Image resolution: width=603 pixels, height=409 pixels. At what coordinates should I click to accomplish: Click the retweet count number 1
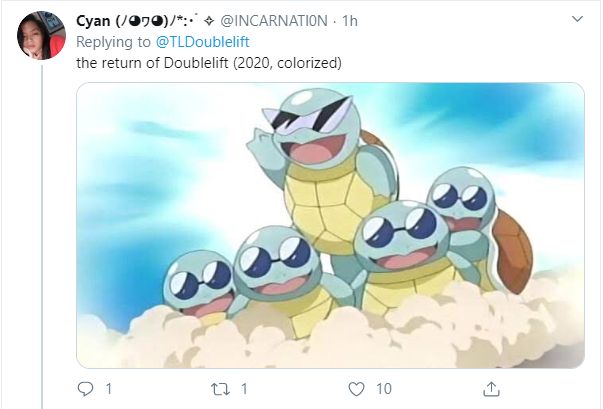[x=244, y=388]
